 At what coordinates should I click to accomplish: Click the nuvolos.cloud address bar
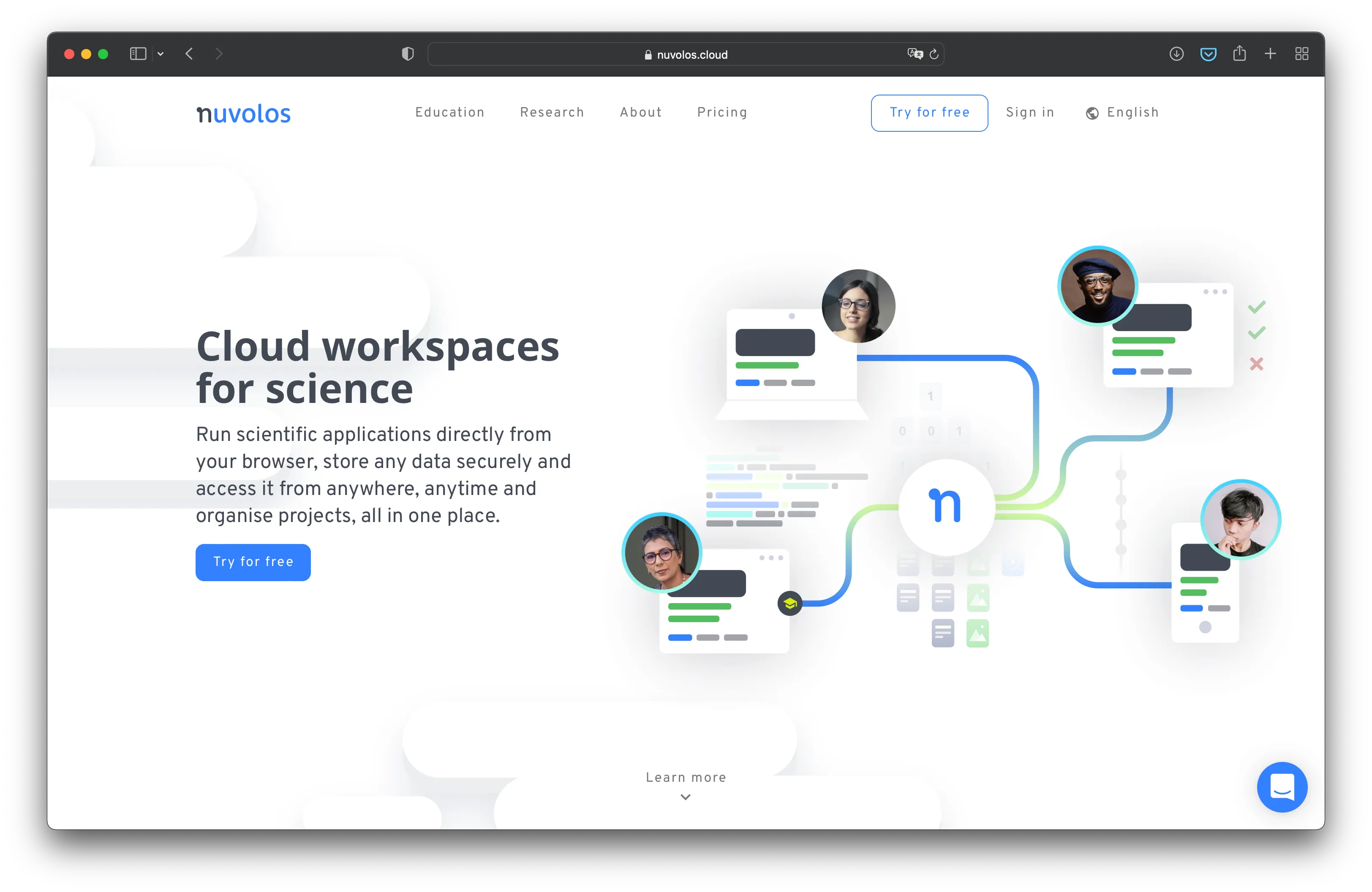click(x=686, y=55)
